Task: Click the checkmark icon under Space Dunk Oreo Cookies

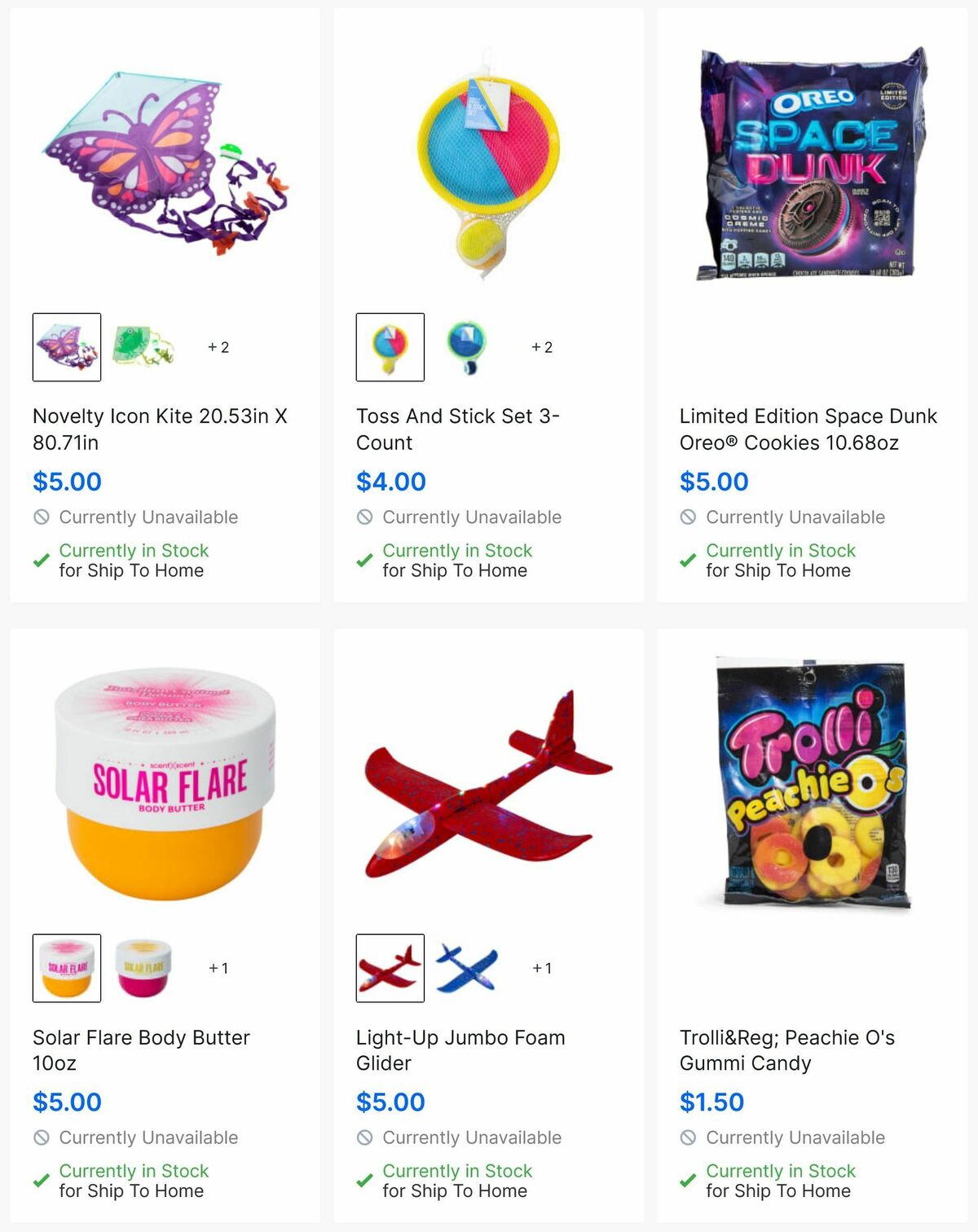Action: tap(685, 561)
